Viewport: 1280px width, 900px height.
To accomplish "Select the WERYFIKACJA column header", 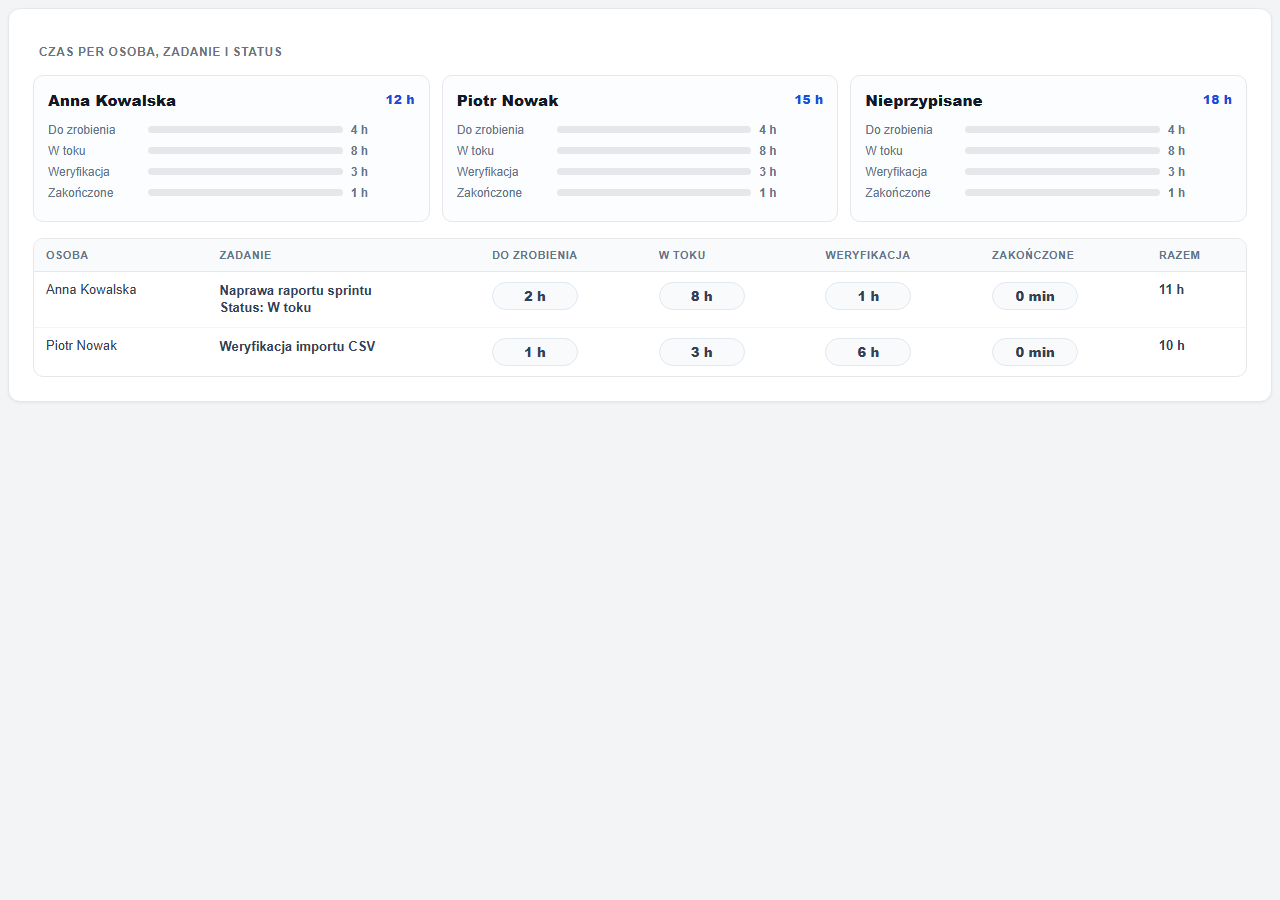I will pos(868,255).
